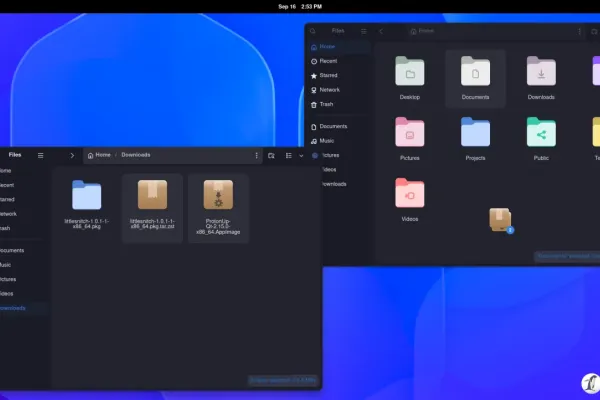The image size is (600, 400).
Task: Open the Downloads folder icon in Home window
Action: (541, 71)
